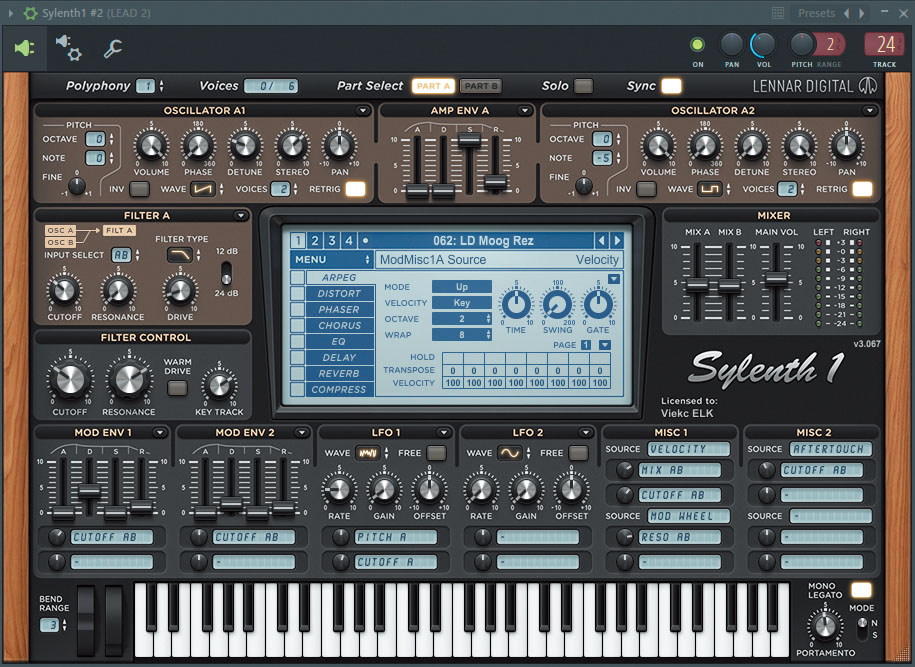The image size is (915, 667).
Task: Go to the previous preset arrow beside Presets
Action: [846, 13]
